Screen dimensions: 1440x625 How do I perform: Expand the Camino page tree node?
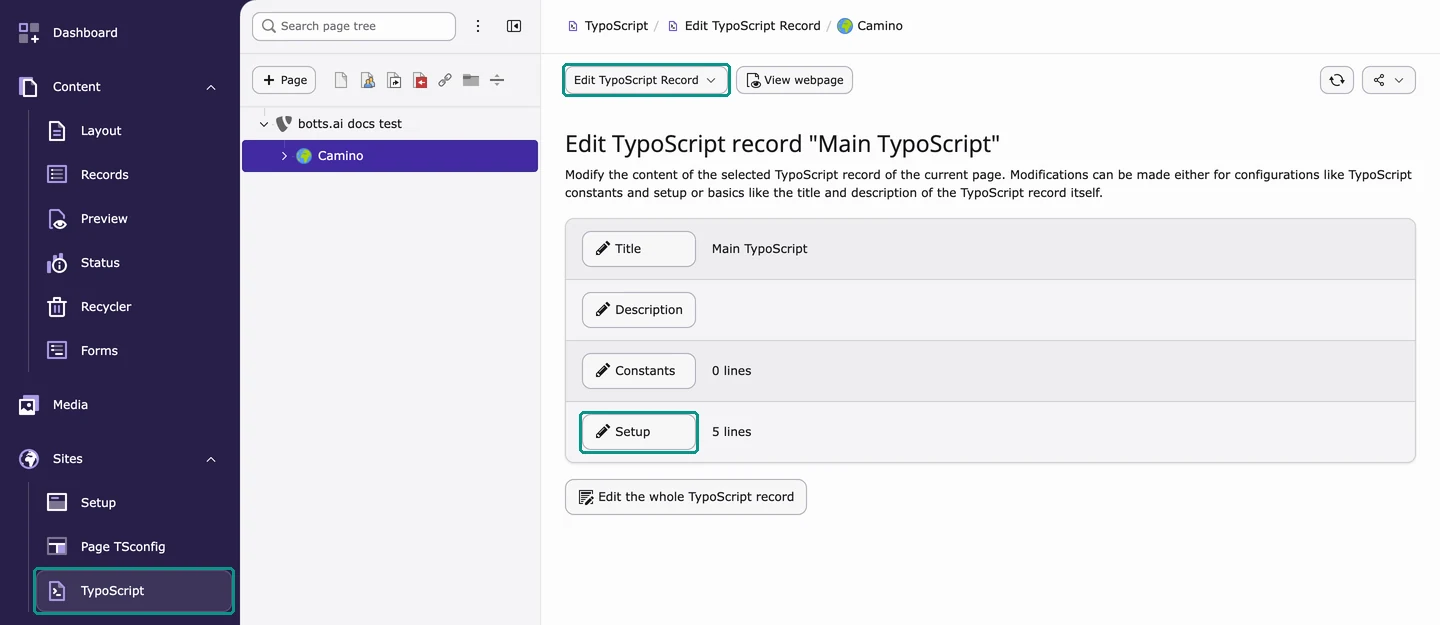pos(284,156)
